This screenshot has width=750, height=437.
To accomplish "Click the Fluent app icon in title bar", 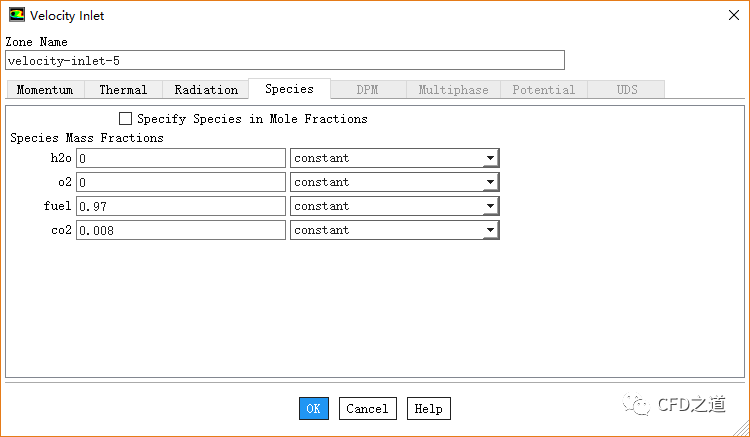I will click(17, 15).
